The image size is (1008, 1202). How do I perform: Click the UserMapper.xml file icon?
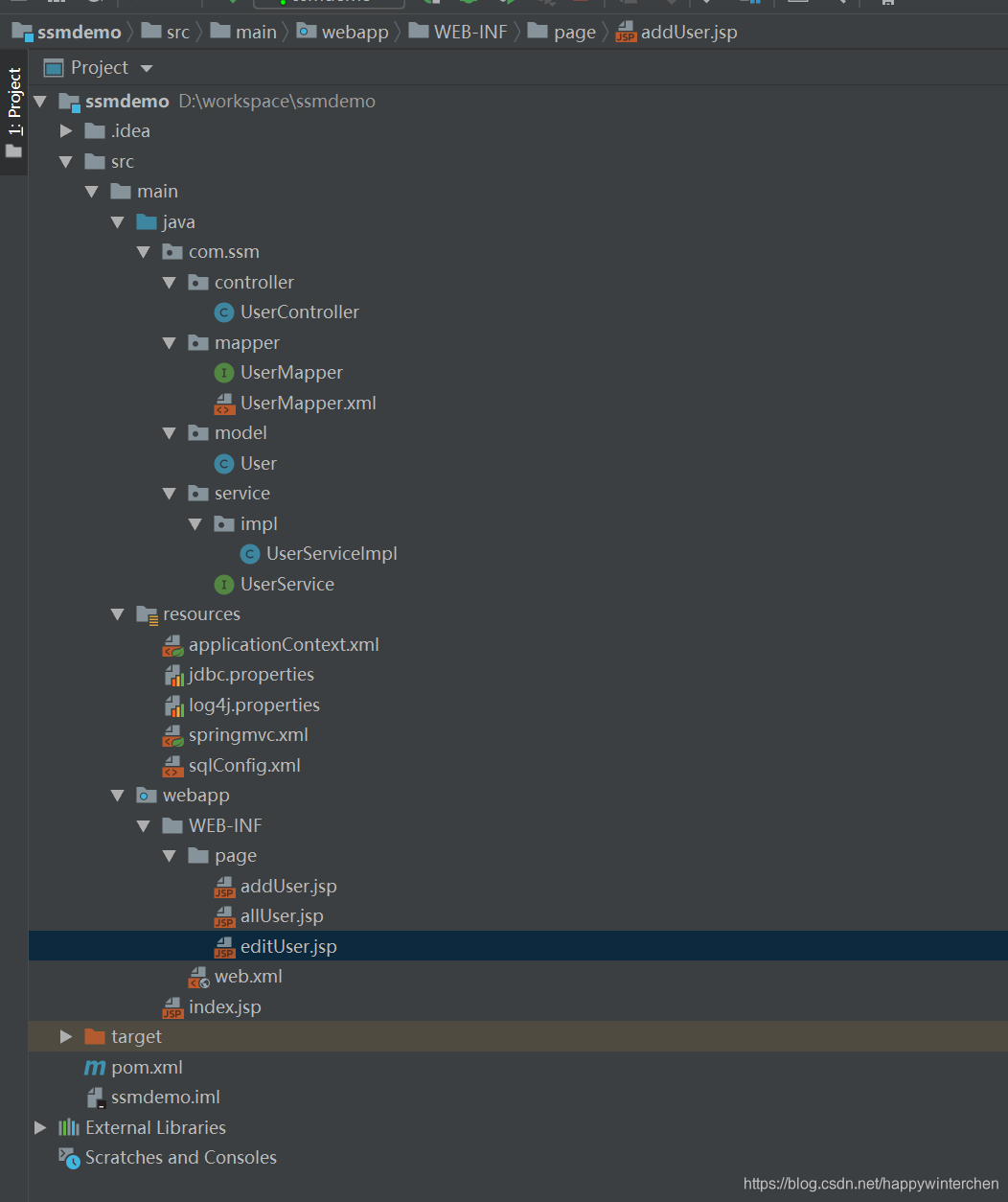point(224,404)
